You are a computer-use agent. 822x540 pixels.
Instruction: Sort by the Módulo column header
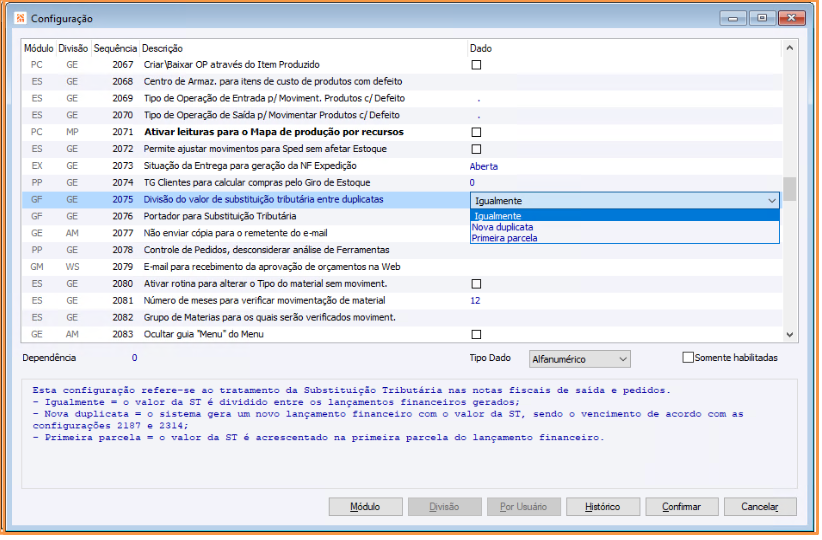(x=39, y=49)
